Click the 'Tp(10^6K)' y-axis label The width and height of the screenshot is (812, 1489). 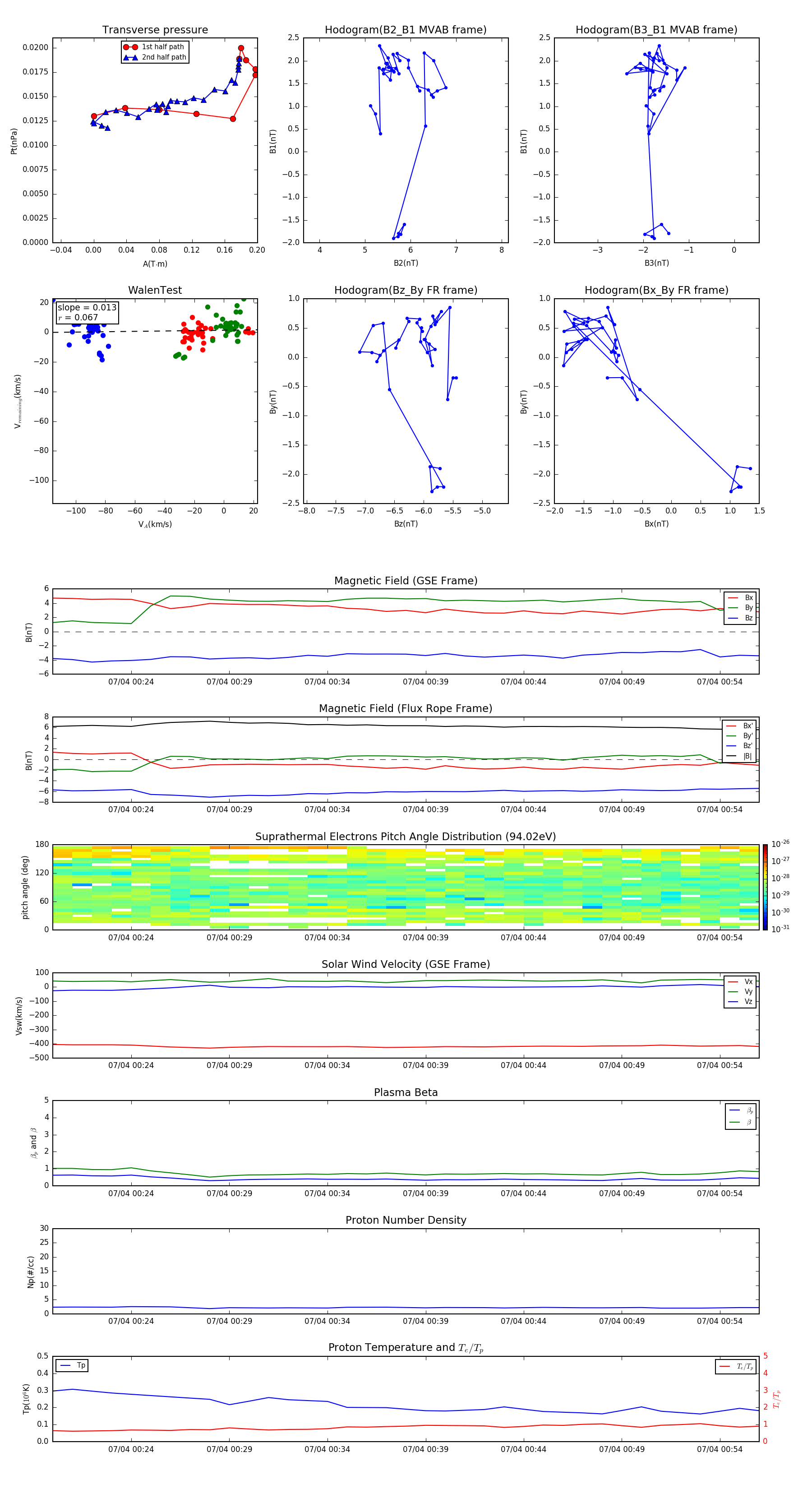(26, 1399)
